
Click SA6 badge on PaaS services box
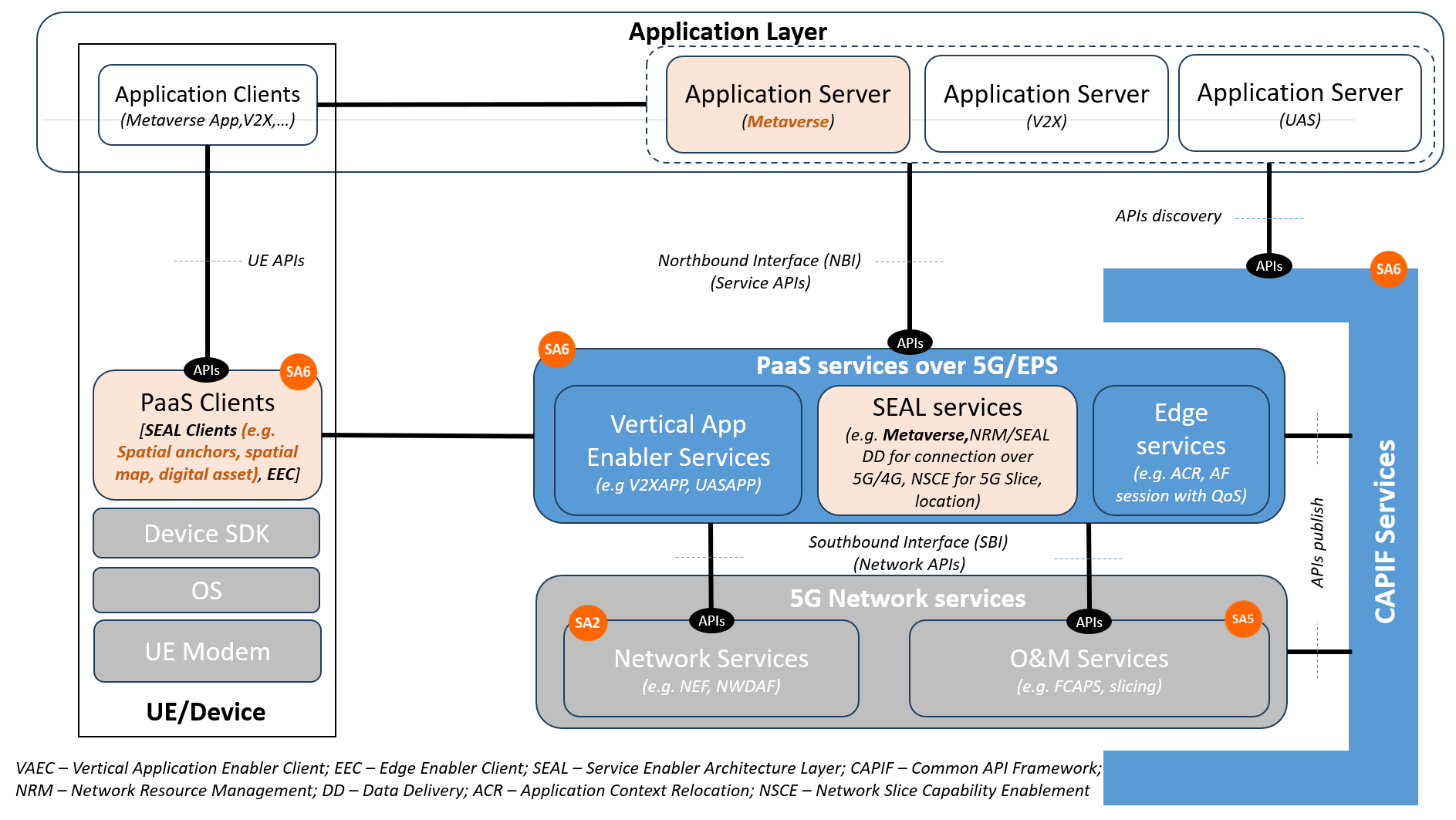(x=556, y=349)
